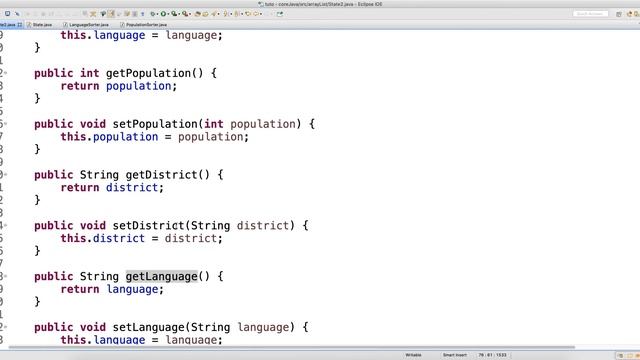The image size is (640, 360).
Task: Switch to the Java perspective icon
Action: pos(629,14)
